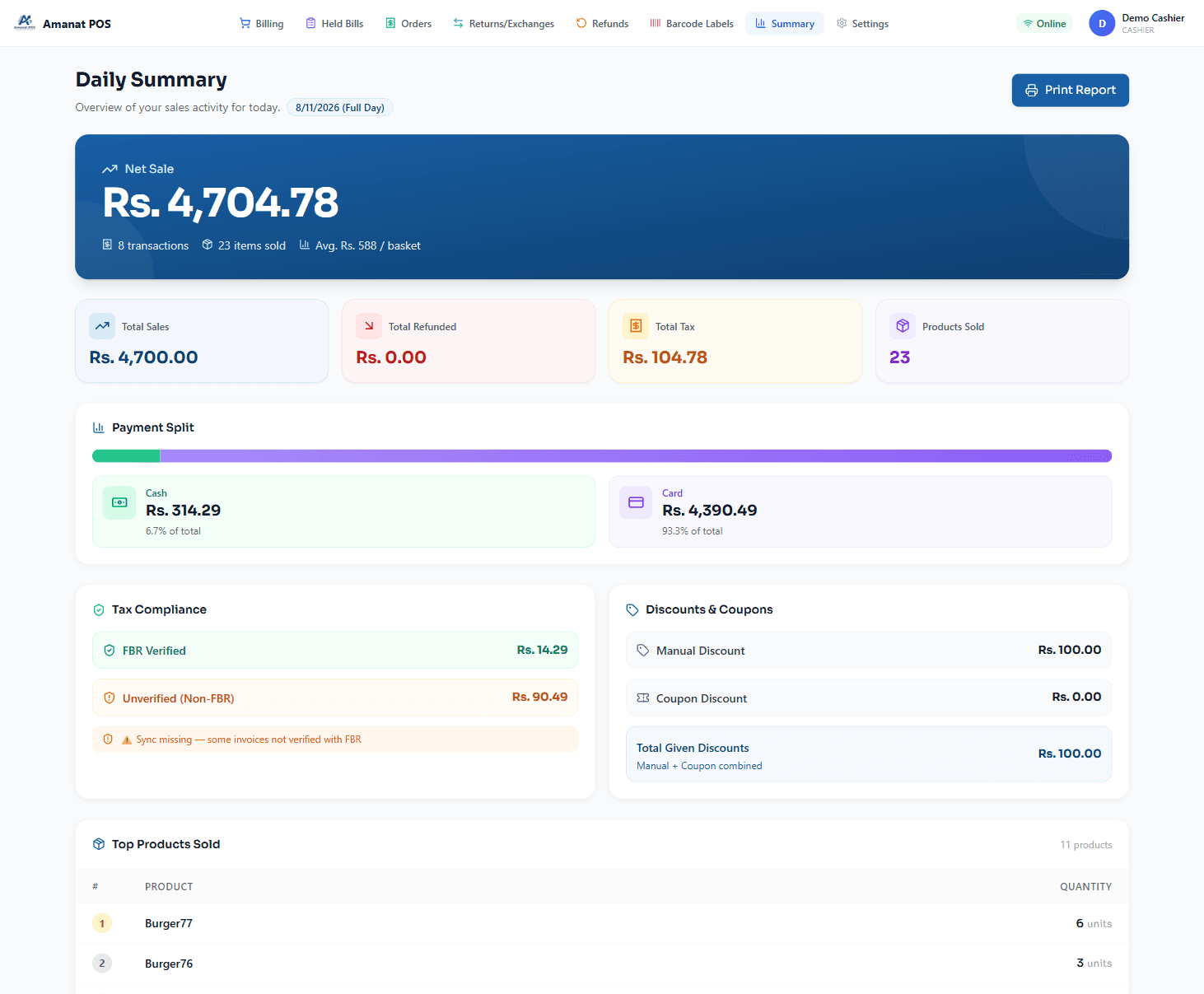Image resolution: width=1204 pixels, height=994 pixels.
Task: Click the Burger76 product row
Action: pyautogui.click(x=602, y=964)
